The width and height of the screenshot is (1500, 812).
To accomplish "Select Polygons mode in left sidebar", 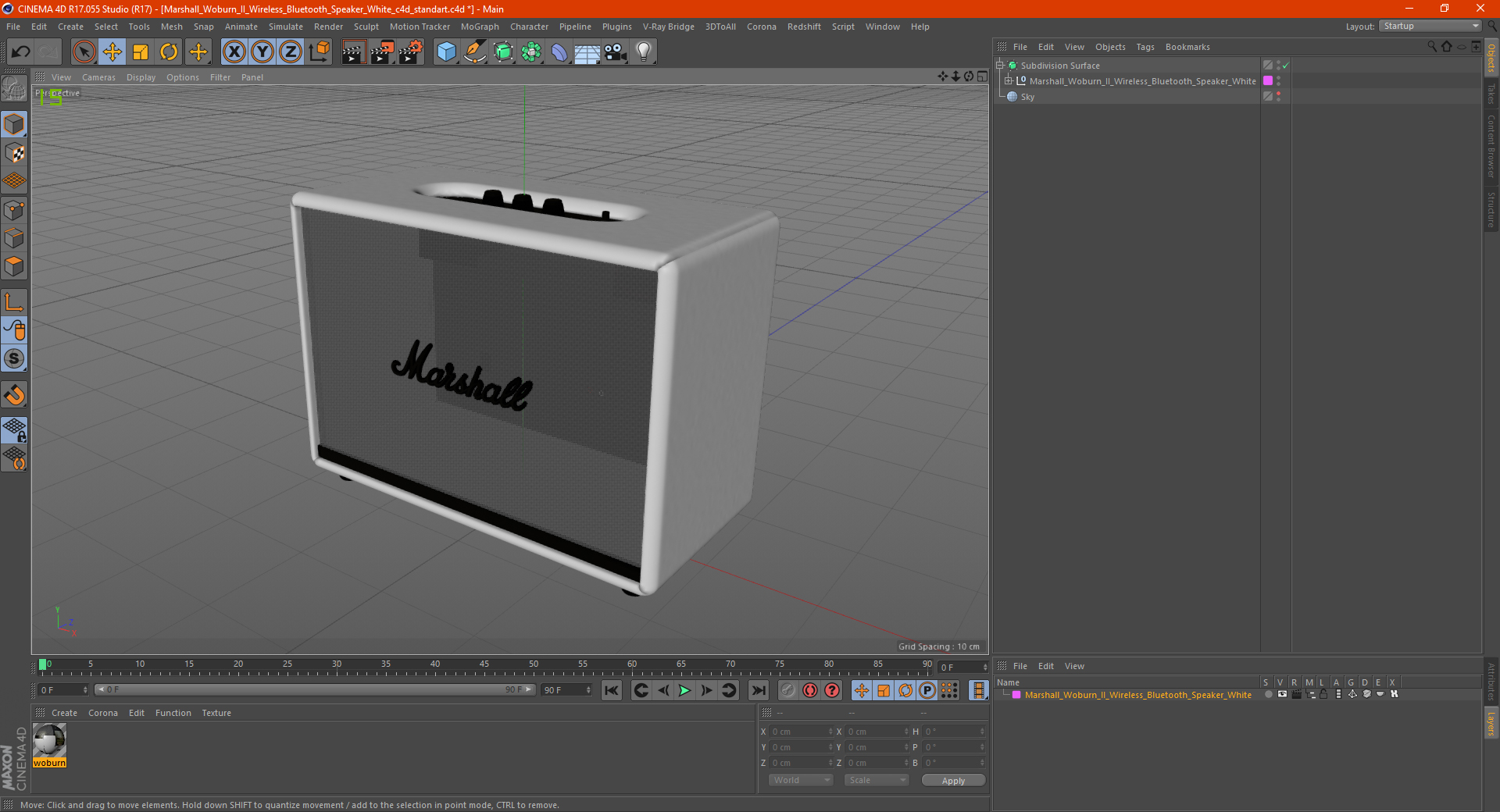I will tap(14, 266).
